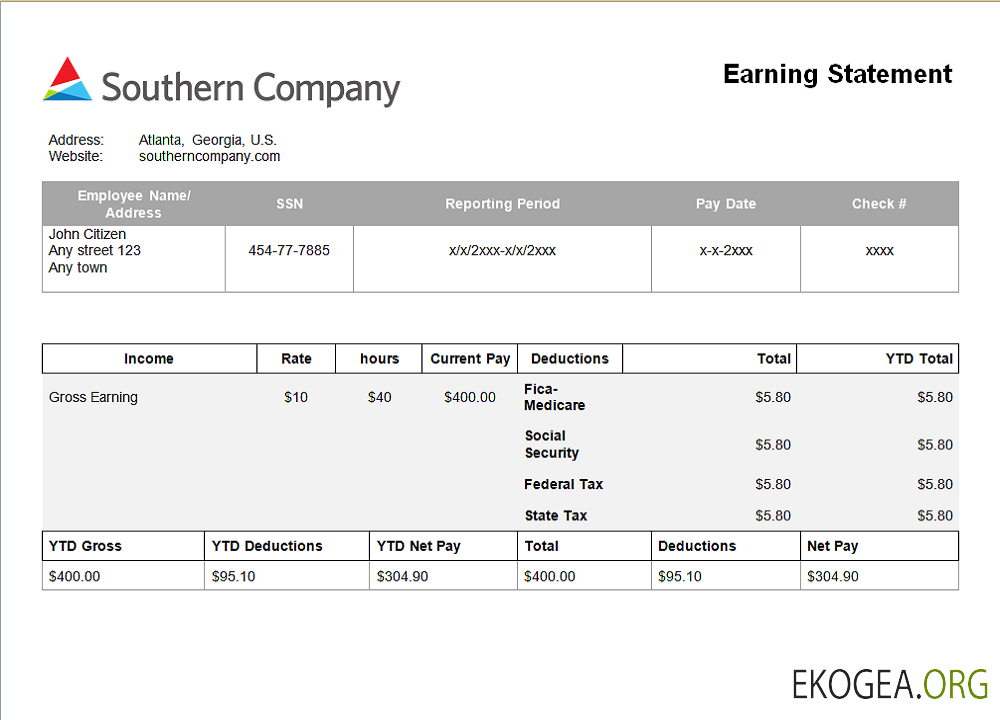Click the Earning Statement title

(x=837, y=74)
